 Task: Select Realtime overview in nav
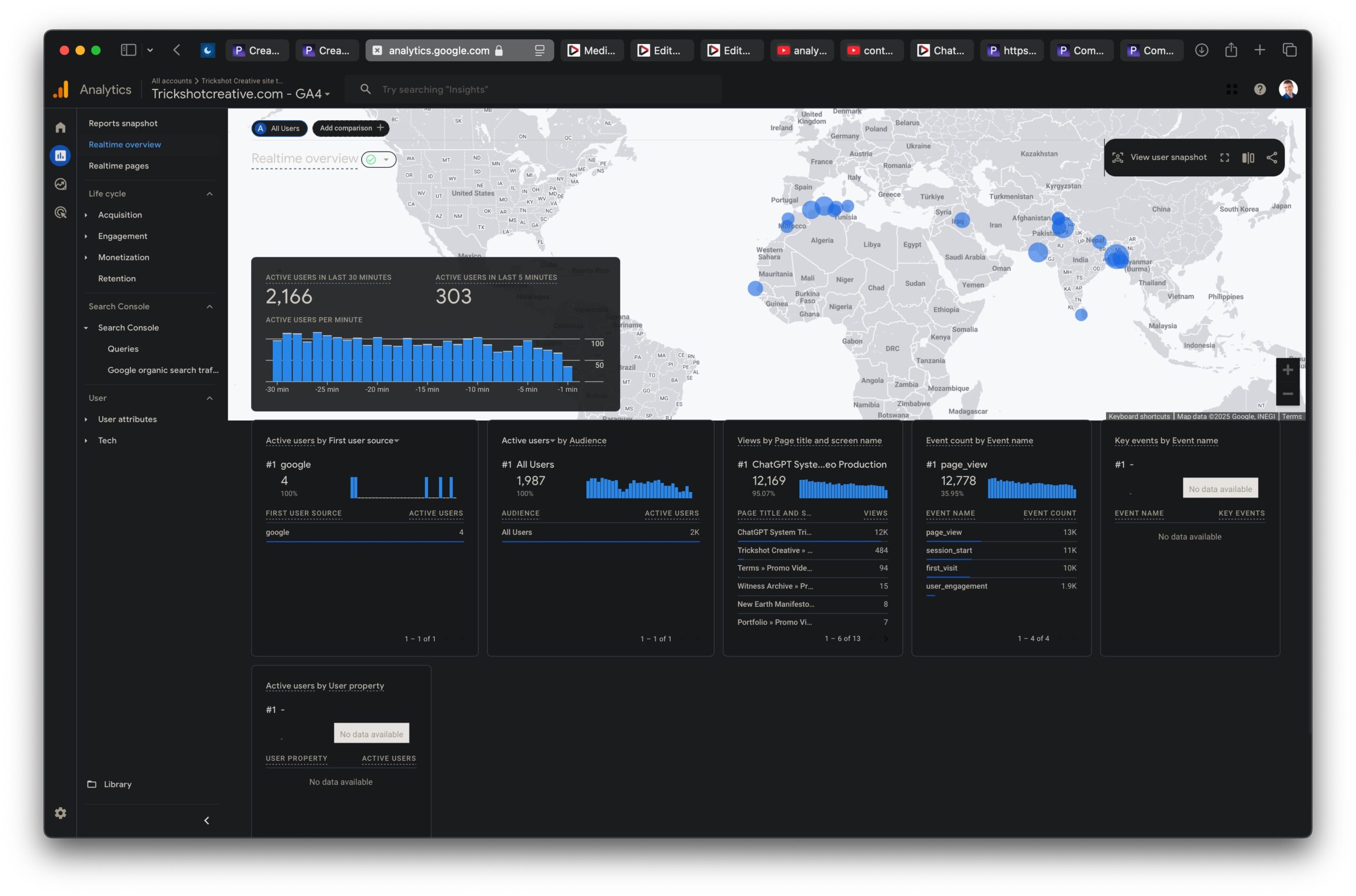point(124,145)
